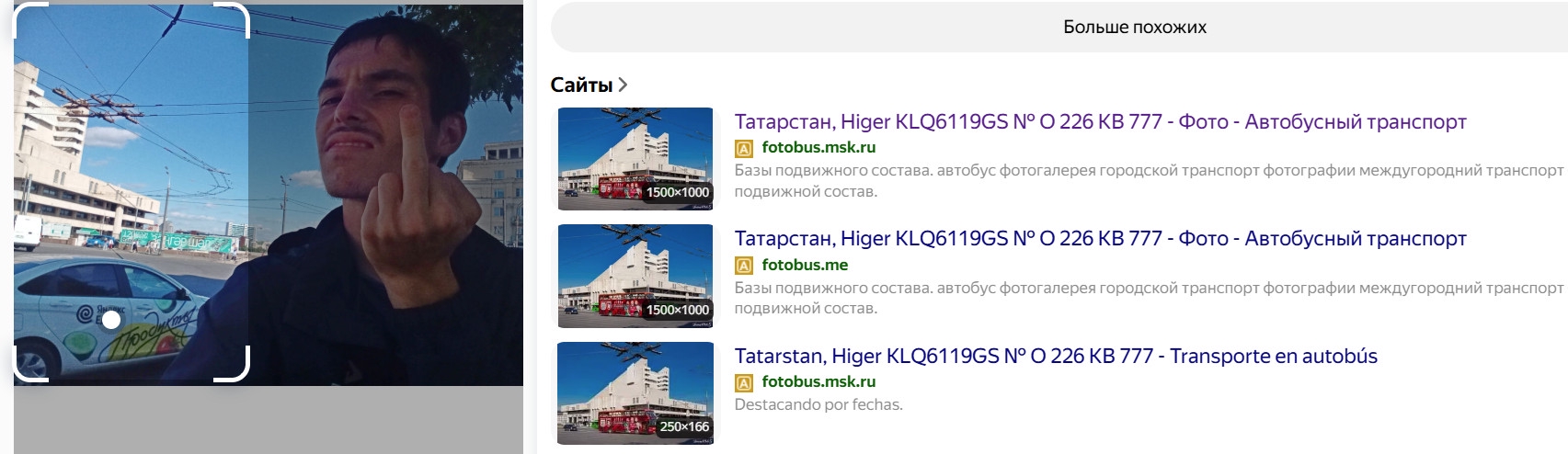1568x454 pixels.
Task: Click the white dot marker in crop area
Action: pyautogui.click(x=111, y=320)
